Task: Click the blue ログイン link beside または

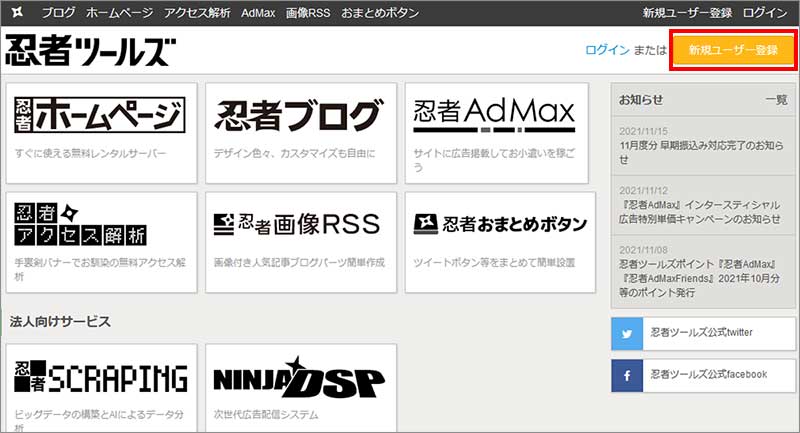Action: point(607,50)
